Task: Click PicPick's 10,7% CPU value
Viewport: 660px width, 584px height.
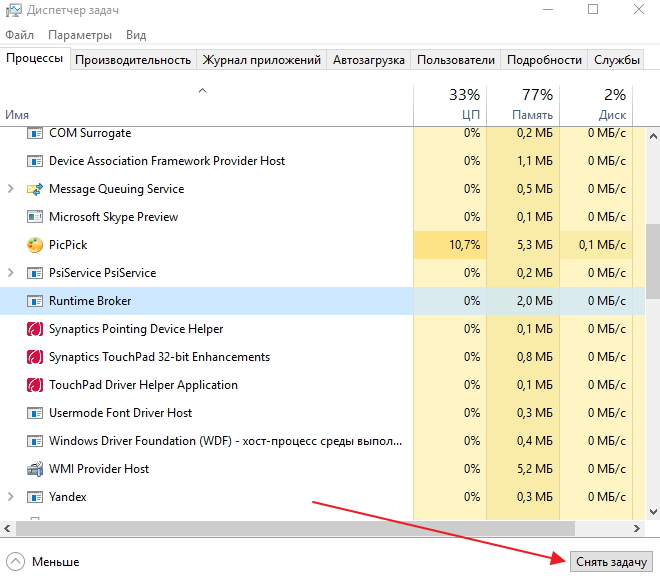Action: (465, 245)
